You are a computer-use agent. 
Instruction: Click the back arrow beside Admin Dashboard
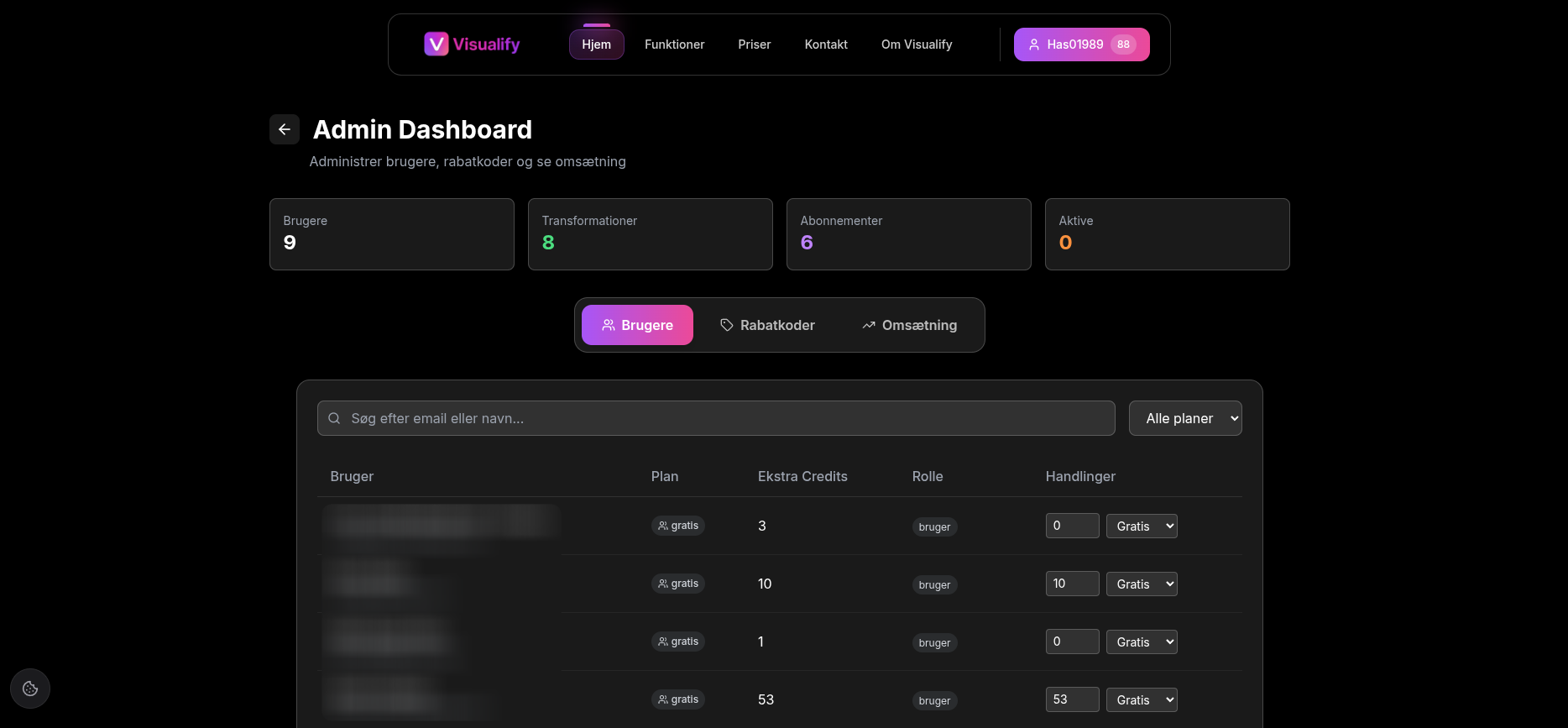point(284,129)
